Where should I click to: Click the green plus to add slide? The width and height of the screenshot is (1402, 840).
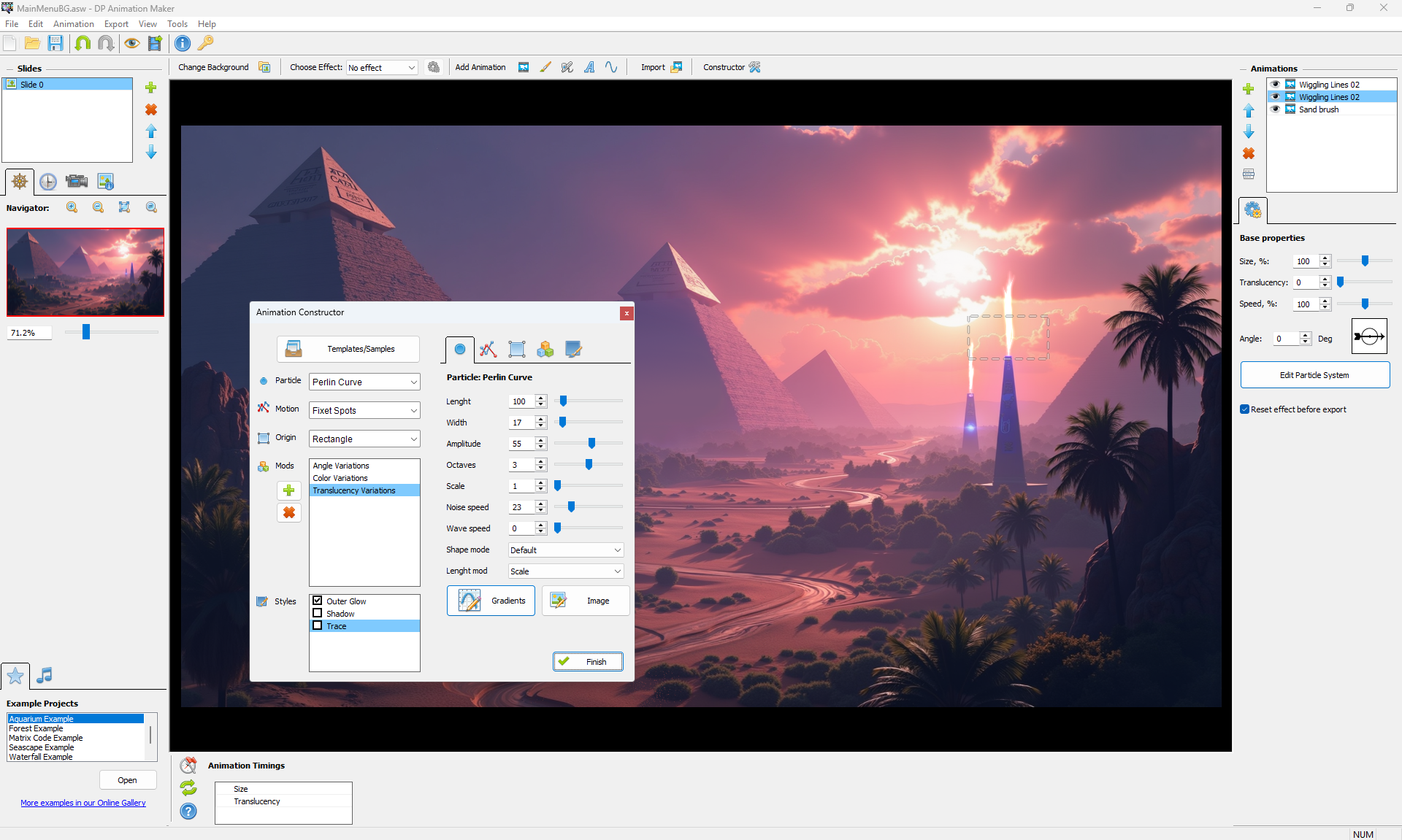pos(151,88)
